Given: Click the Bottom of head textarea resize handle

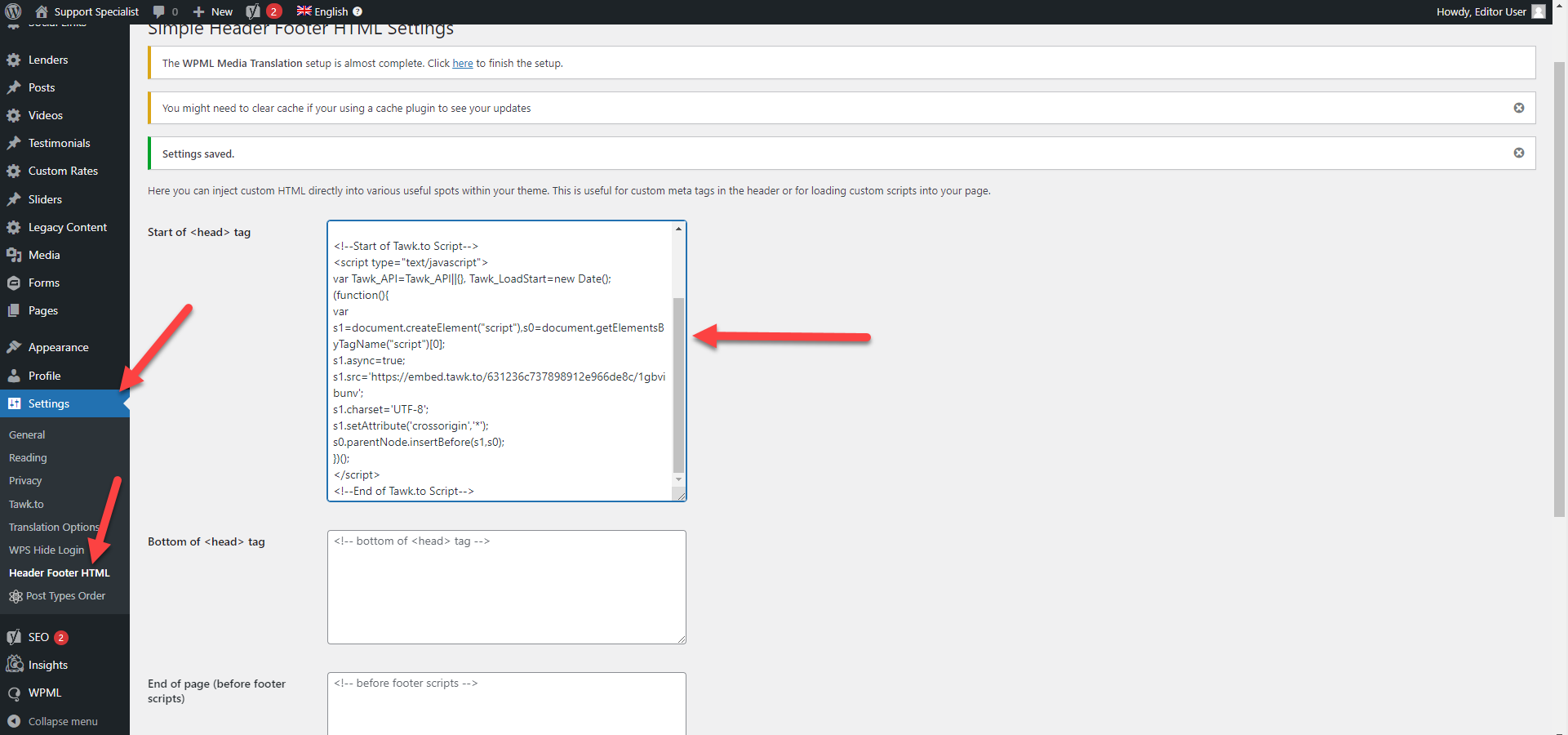Looking at the screenshot, I should 681,639.
